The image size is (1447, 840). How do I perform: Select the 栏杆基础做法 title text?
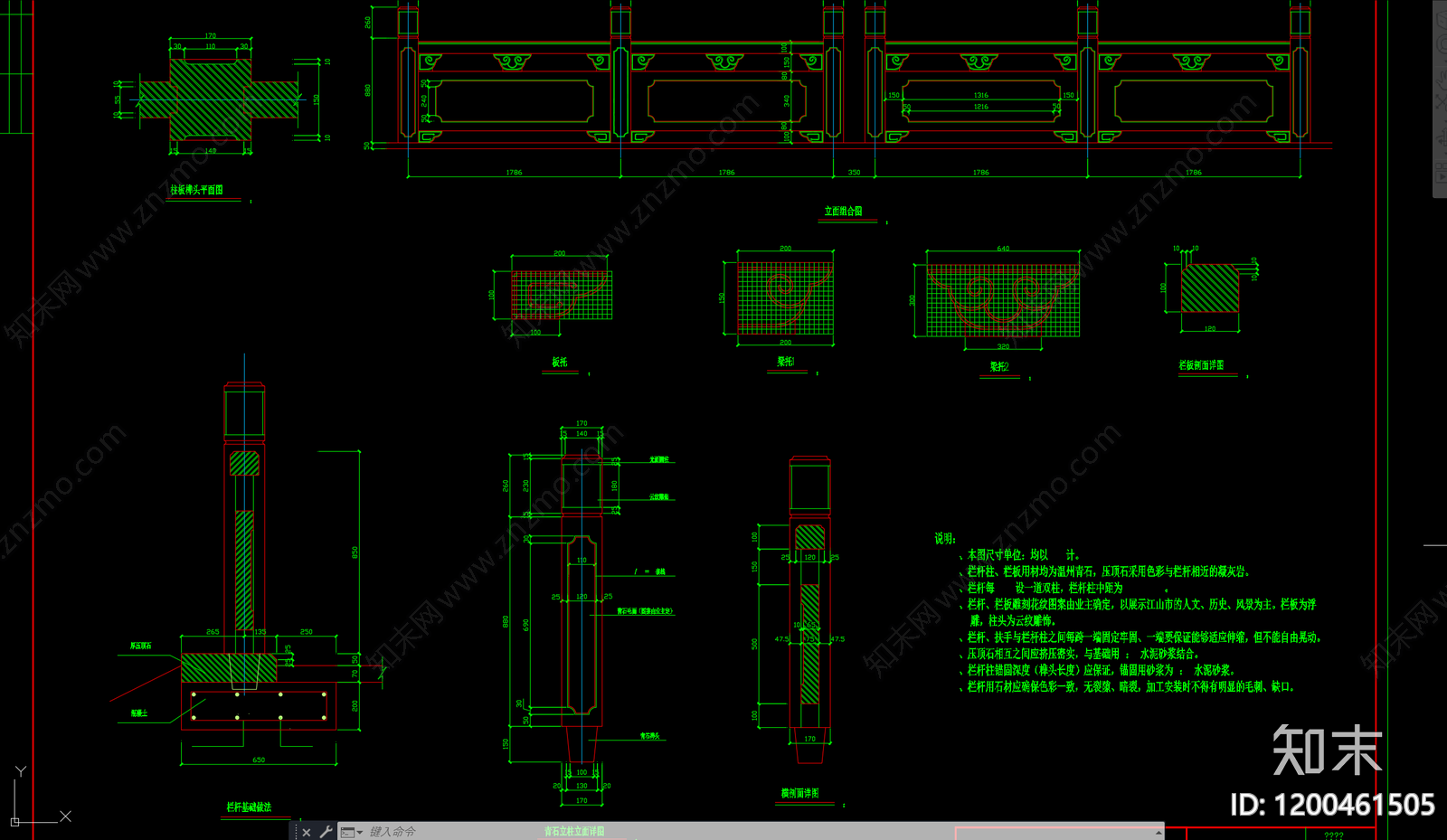point(249,807)
